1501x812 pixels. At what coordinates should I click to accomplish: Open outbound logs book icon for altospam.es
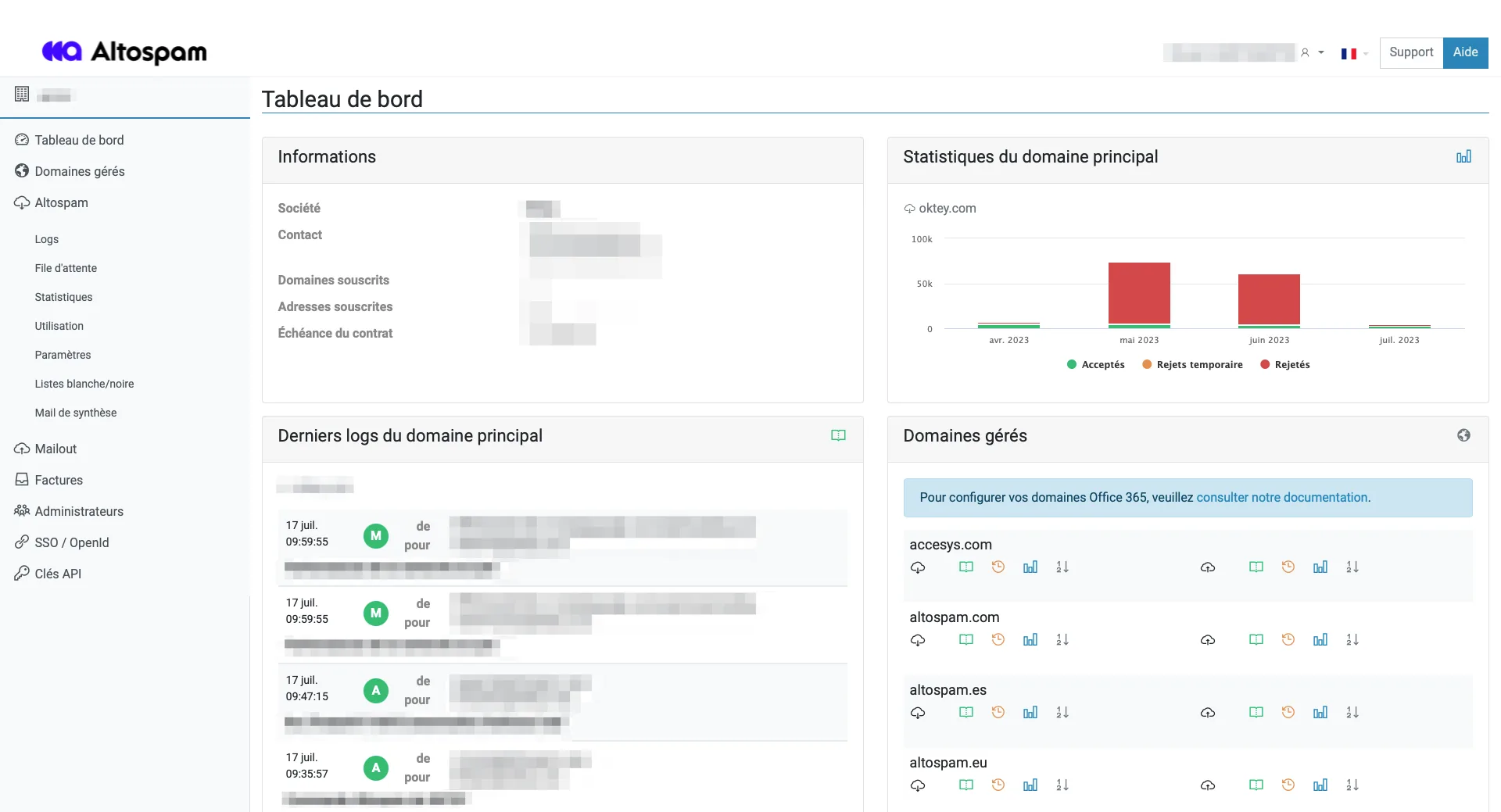pyautogui.click(x=1256, y=713)
